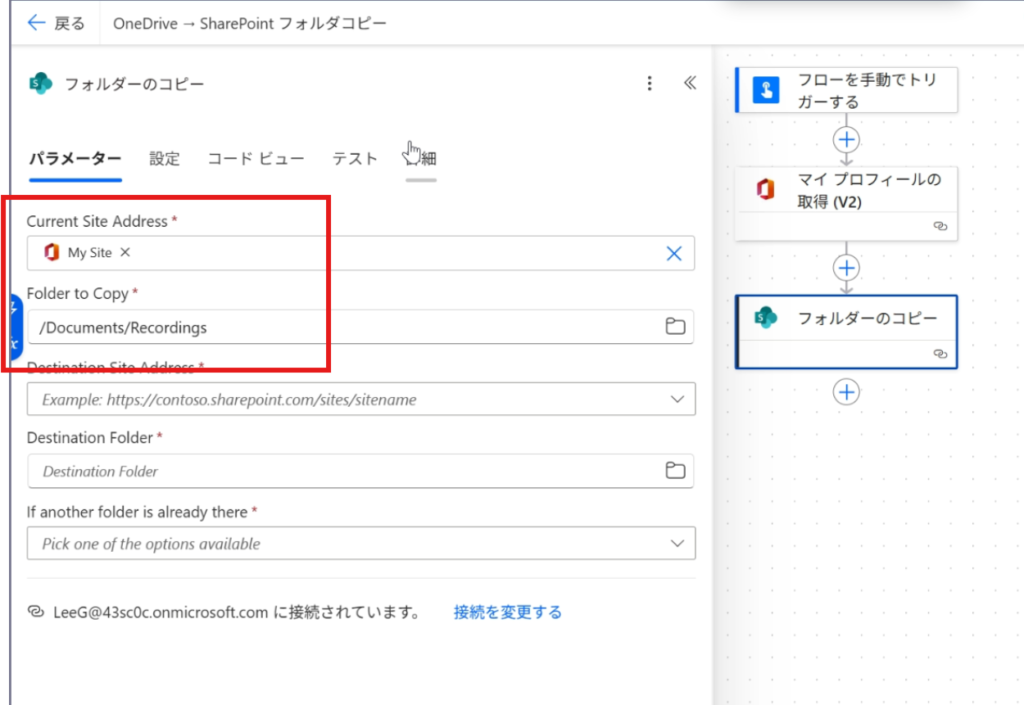Add step below the manual trigger card

click(x=846, y=139)
